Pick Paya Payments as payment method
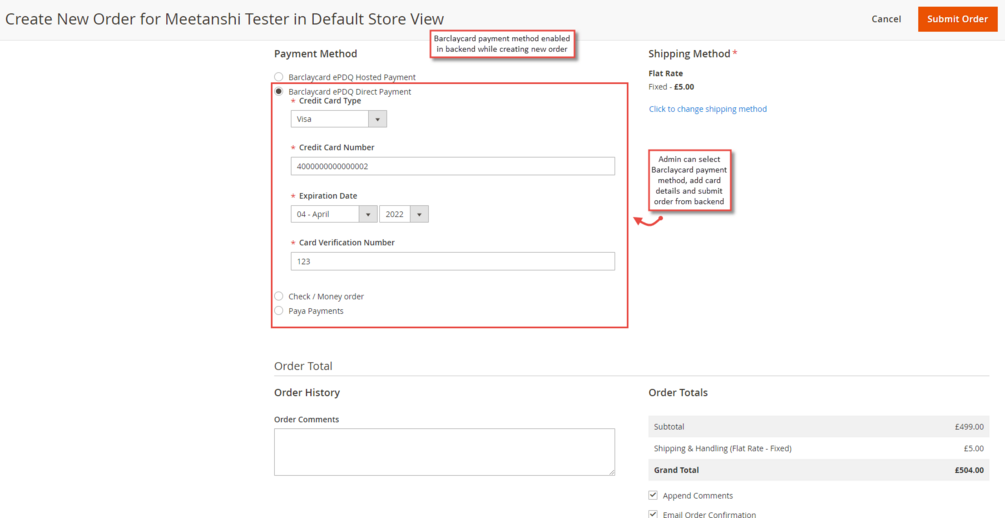This screenshot has width=1005, height=518. [279, 311]
